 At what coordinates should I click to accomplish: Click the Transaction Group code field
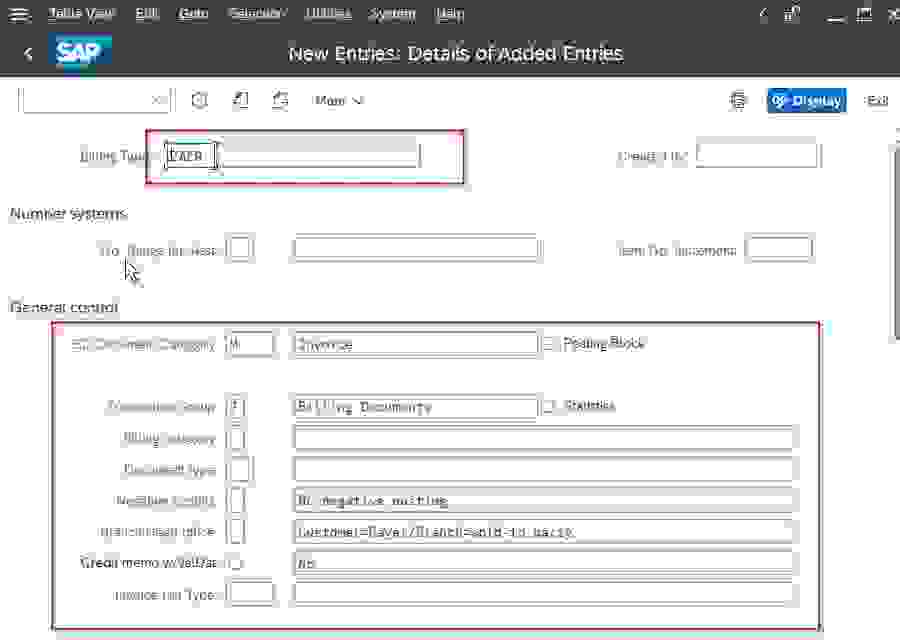click(235, 407)
